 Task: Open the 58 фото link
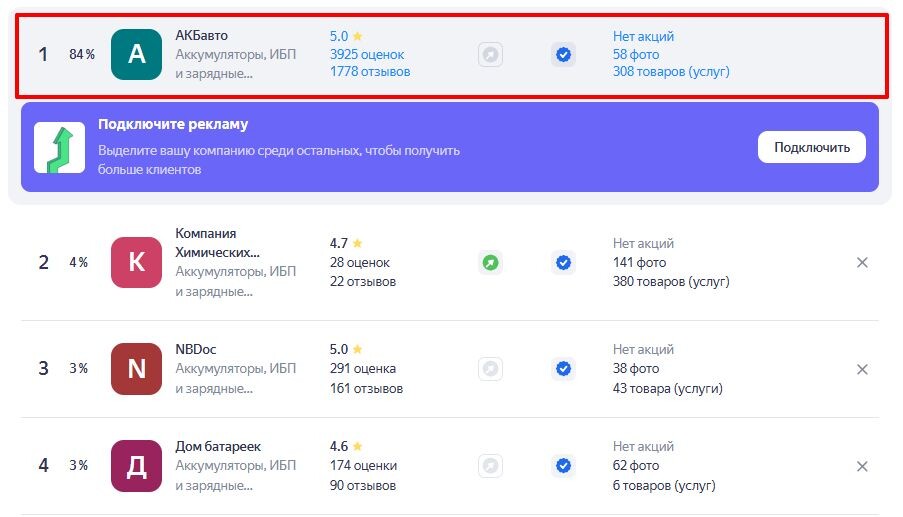(x=636, y=54)
